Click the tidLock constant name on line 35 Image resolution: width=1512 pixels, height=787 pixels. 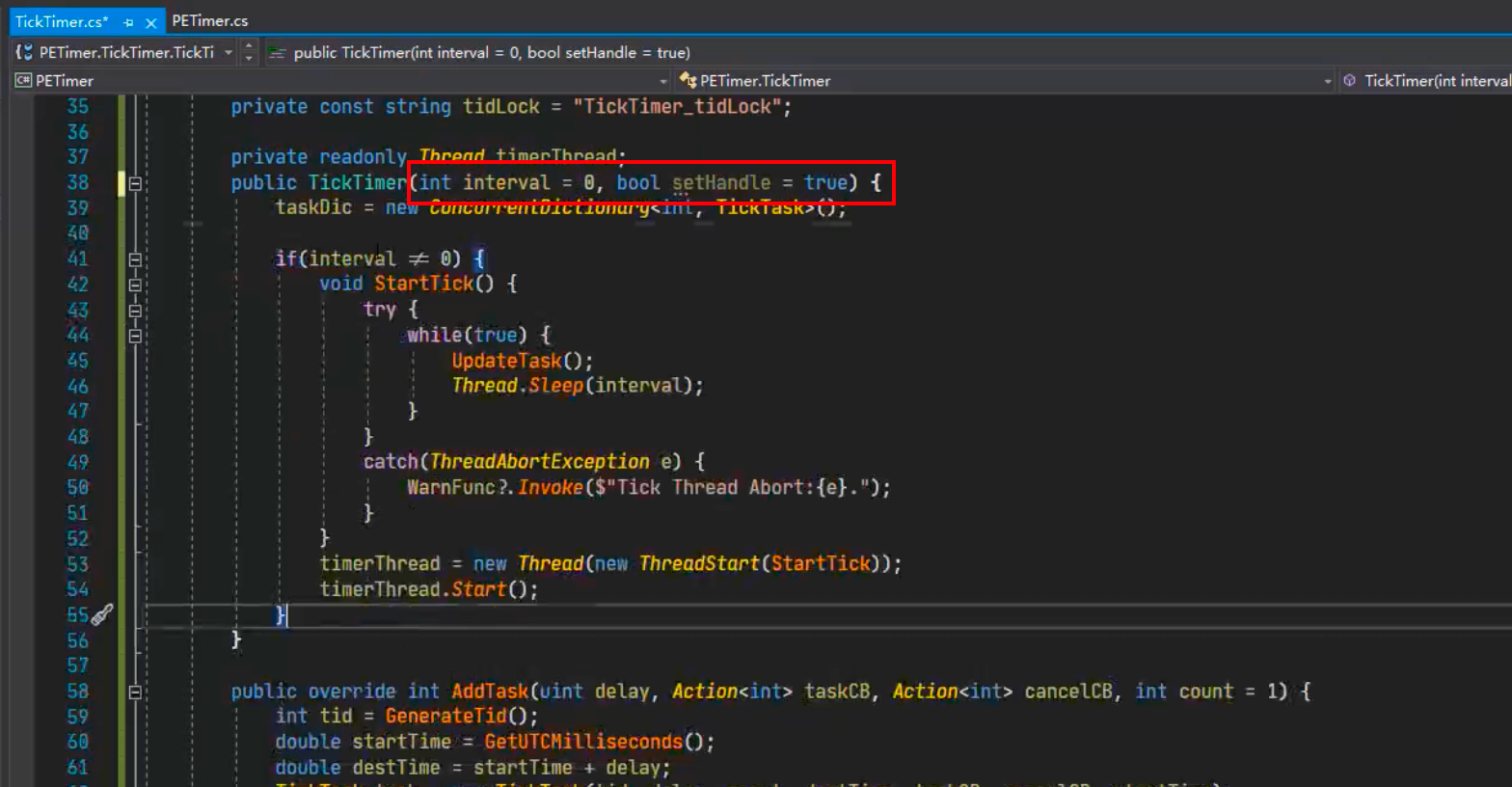500,106
